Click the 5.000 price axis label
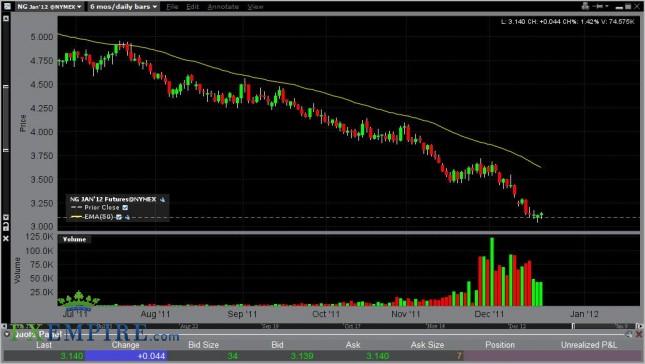Screen dimensions: 645x364 42,37
